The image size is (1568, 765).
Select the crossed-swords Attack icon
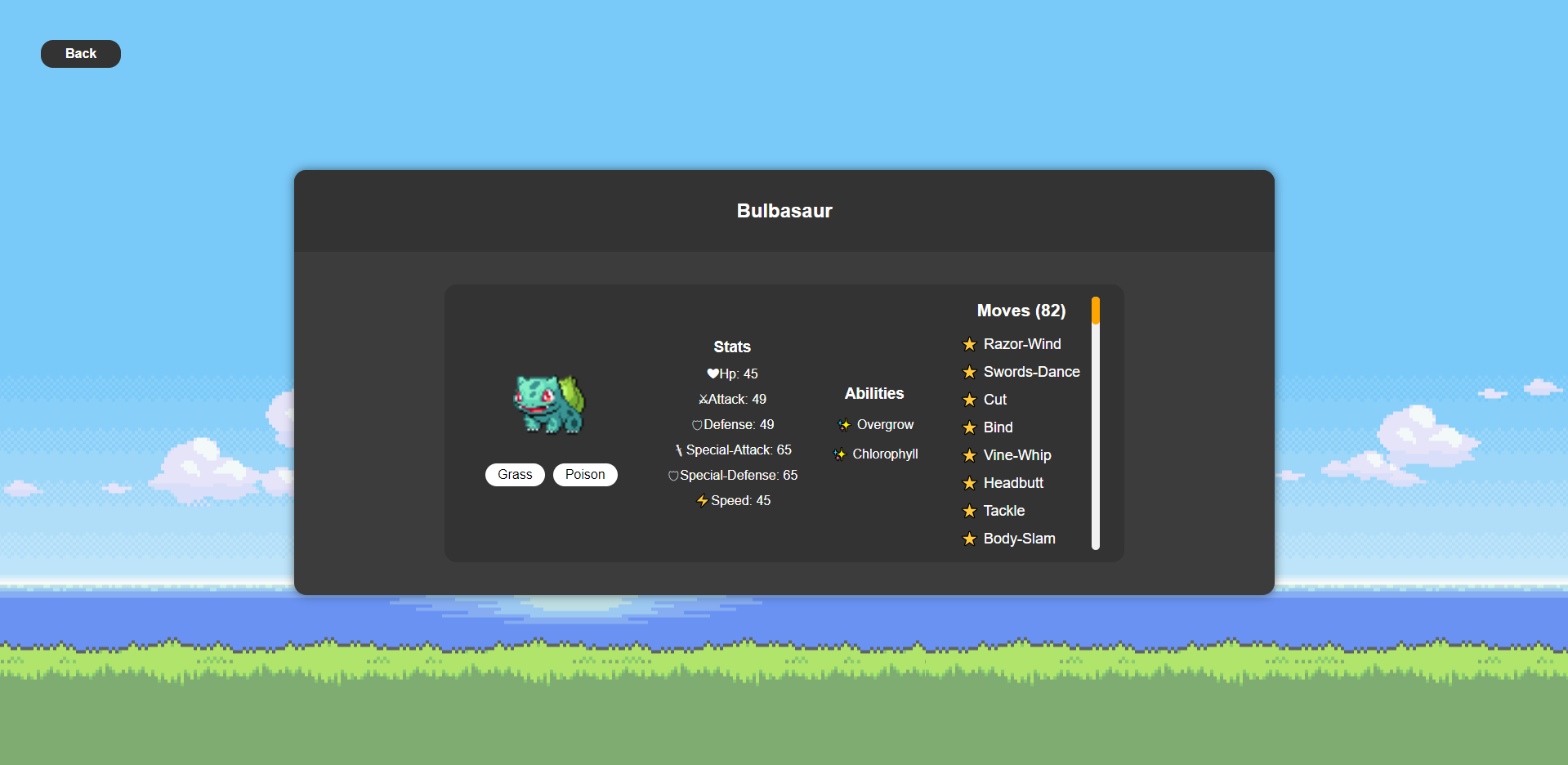coord(703,399)
